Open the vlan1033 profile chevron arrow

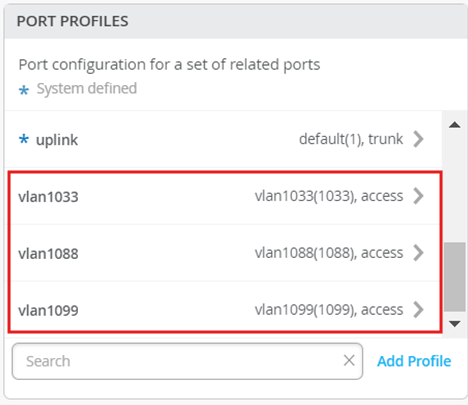pos(418,196)
